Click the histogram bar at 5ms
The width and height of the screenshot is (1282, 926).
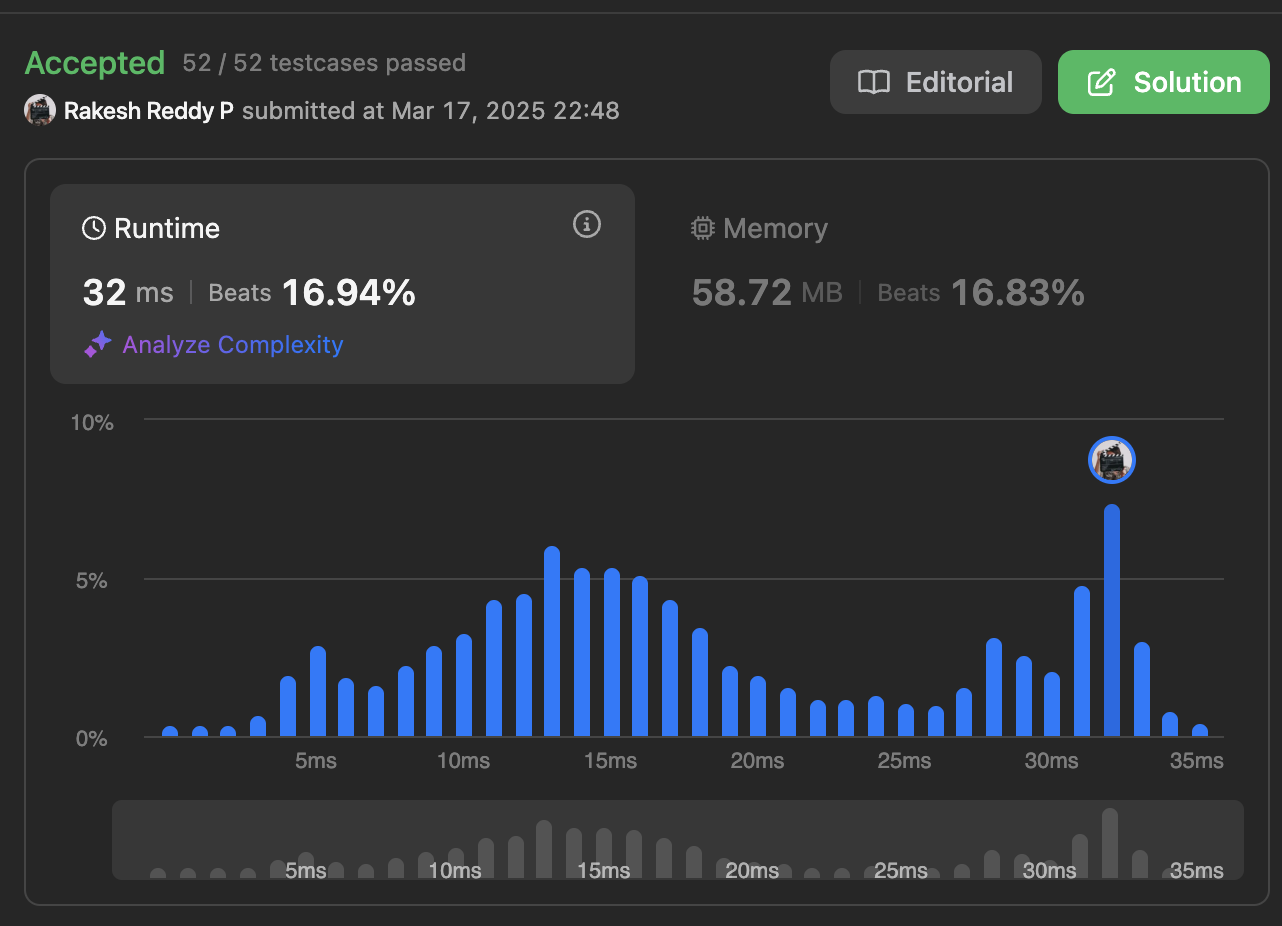(318, 692)
